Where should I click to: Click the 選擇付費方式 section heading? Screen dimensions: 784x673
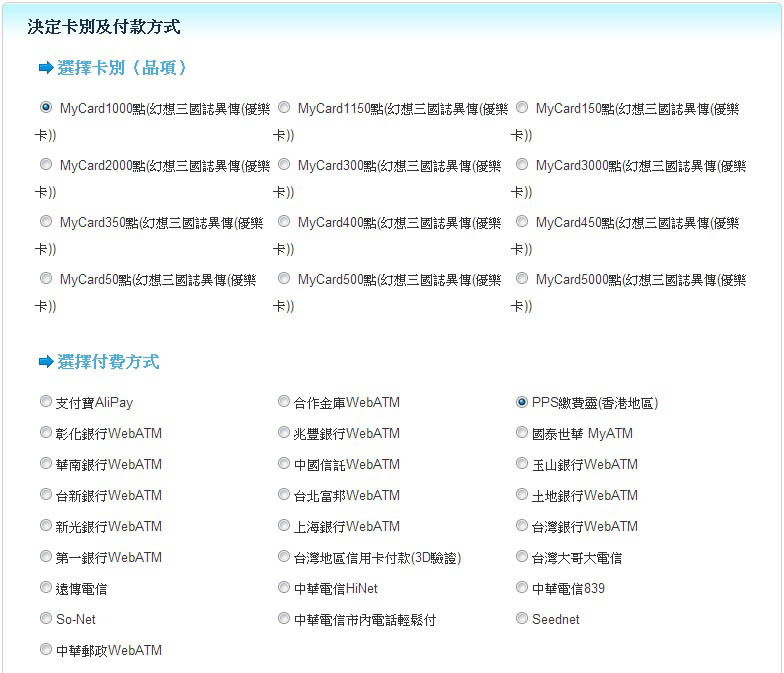tap(108, 362)
